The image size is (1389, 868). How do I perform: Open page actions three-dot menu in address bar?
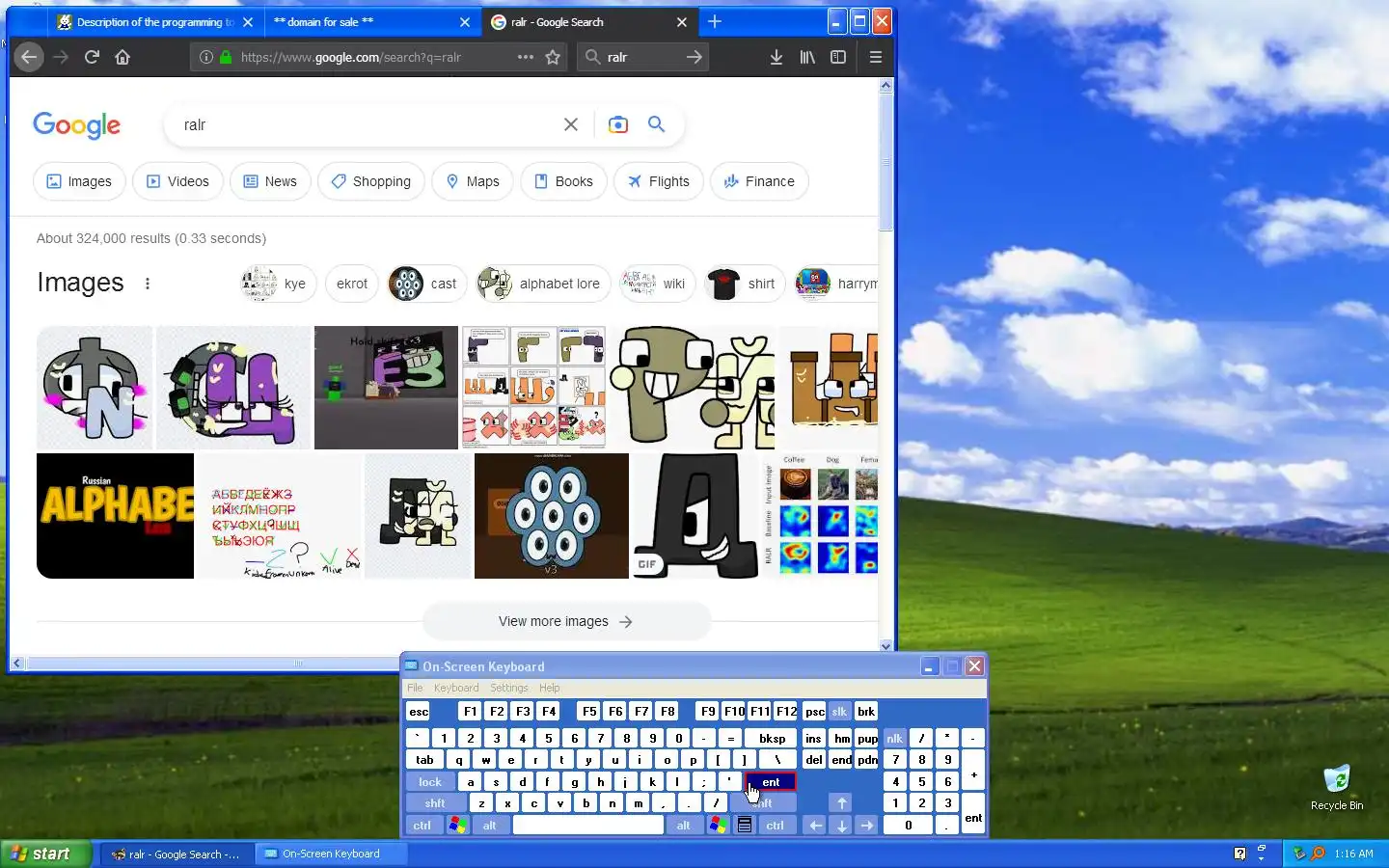525,57
